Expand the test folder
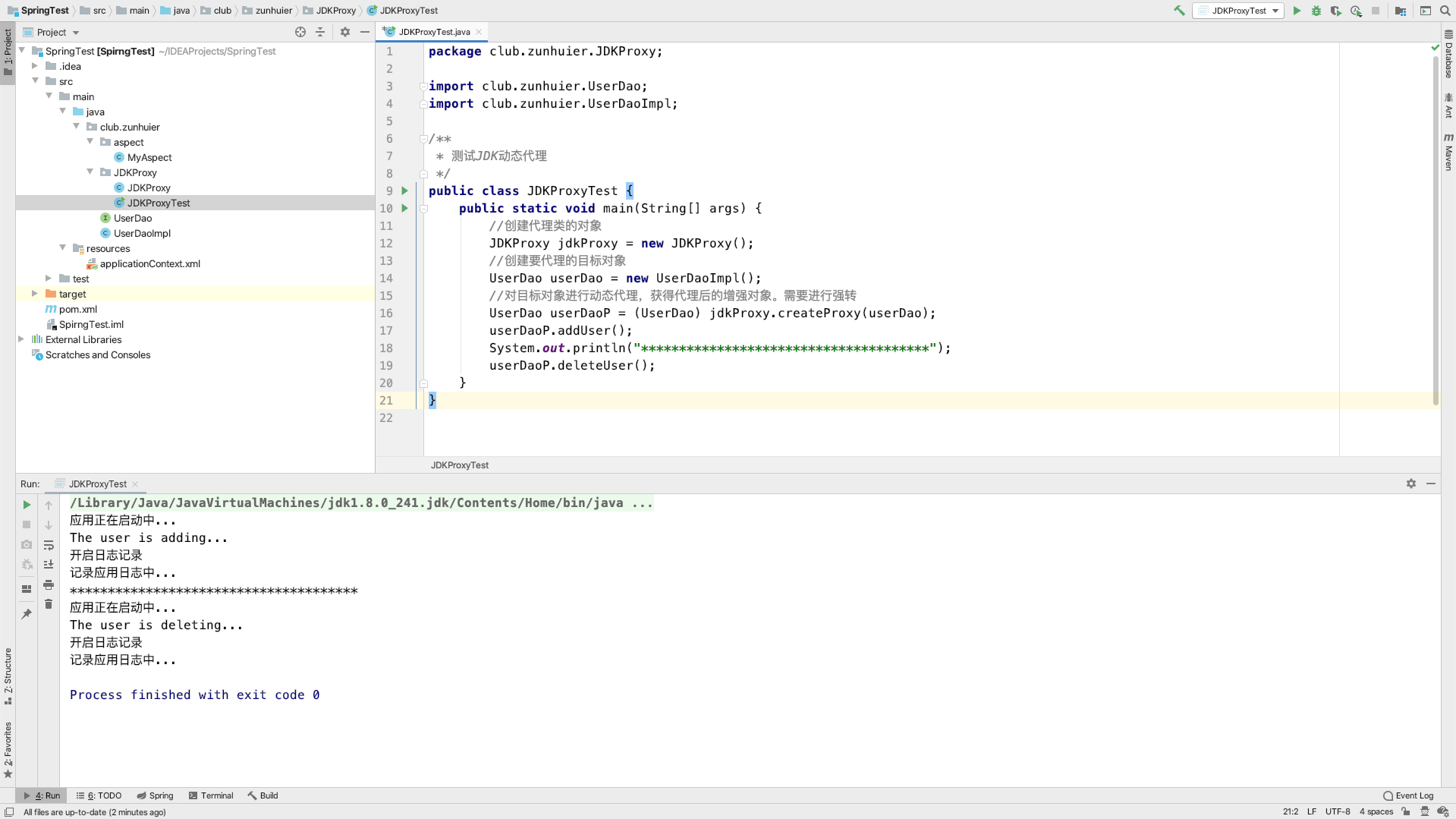Image resolution: width=1456 pixels, height=819 pixels. tap(49, 279)
